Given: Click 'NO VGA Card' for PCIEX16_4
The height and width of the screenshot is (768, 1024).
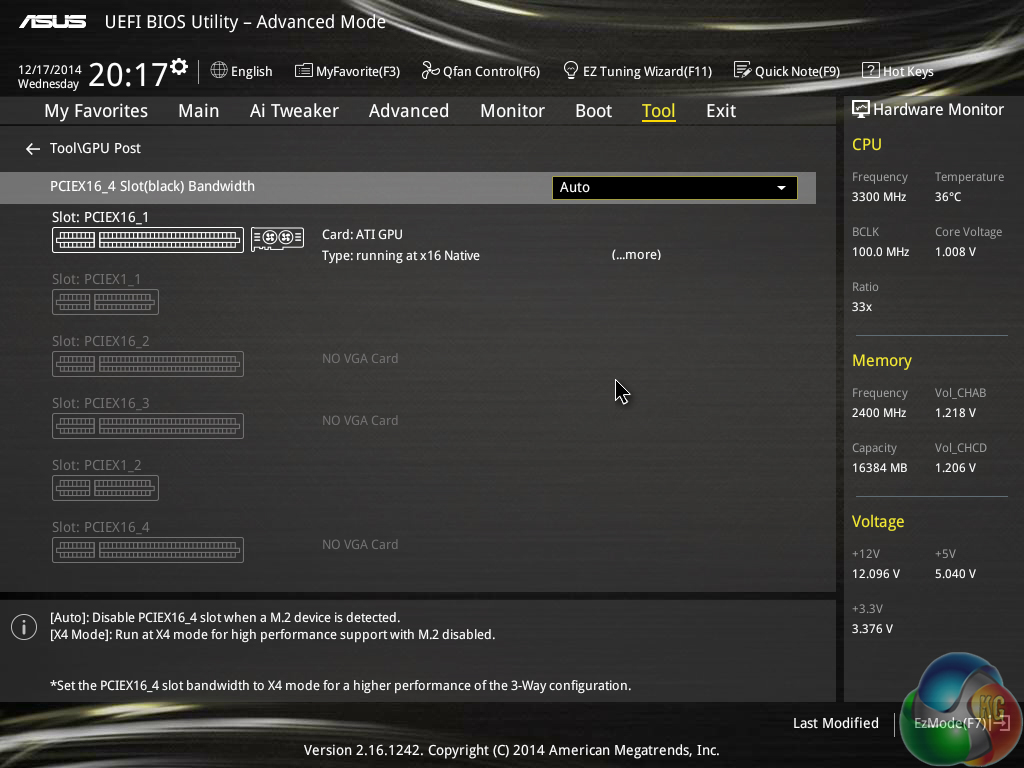Looking at the screenshot, I should click(x=360, y=545).
